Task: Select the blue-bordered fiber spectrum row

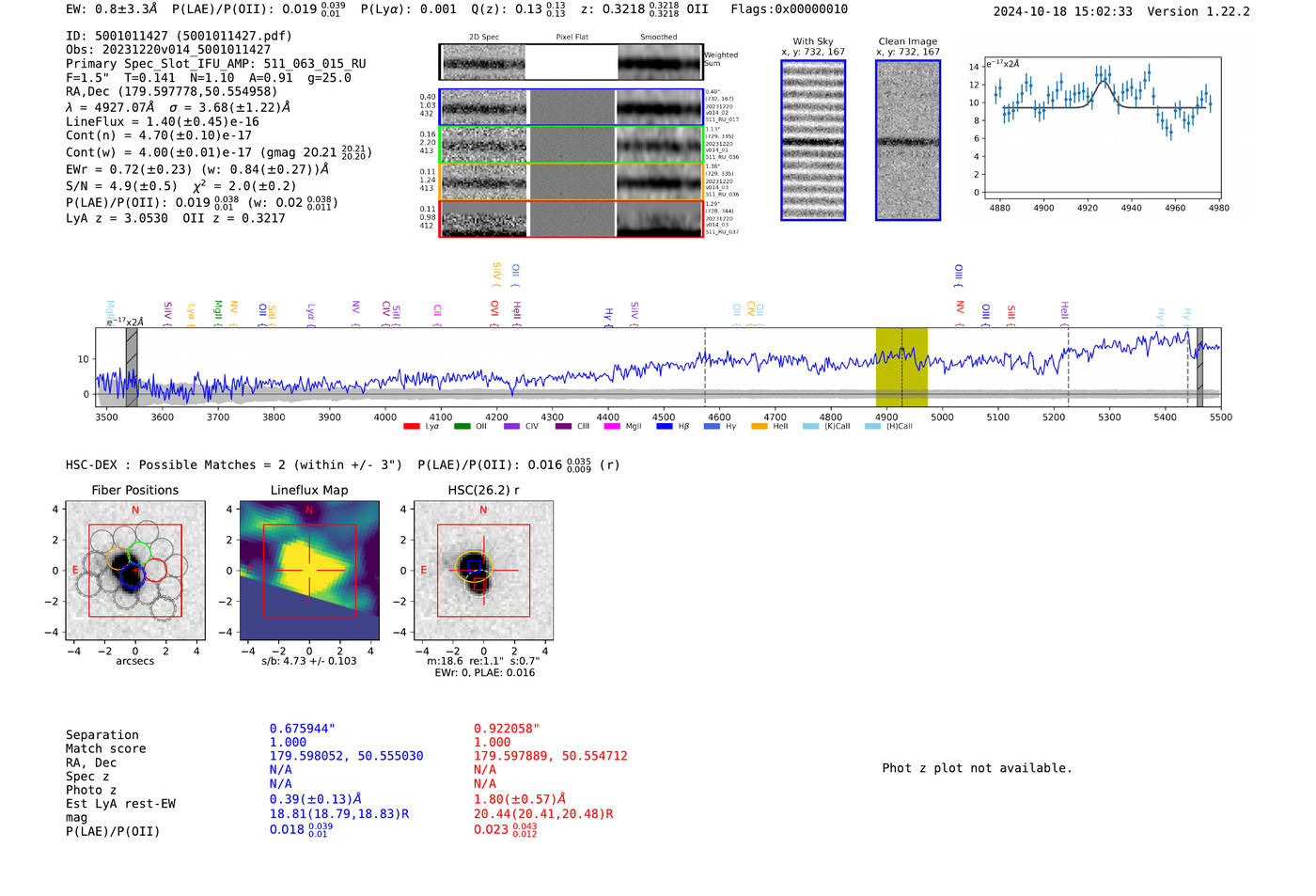Action: pos(571,107)
